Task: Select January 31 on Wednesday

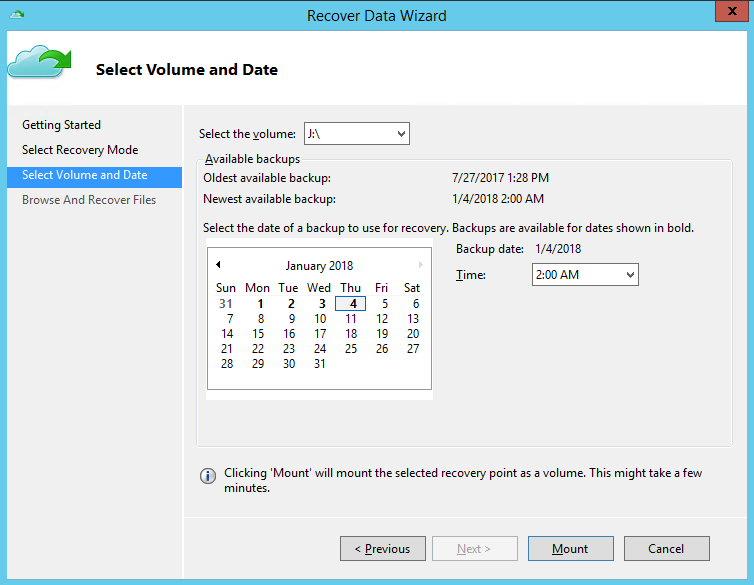Action: click(x=320, y=363)
